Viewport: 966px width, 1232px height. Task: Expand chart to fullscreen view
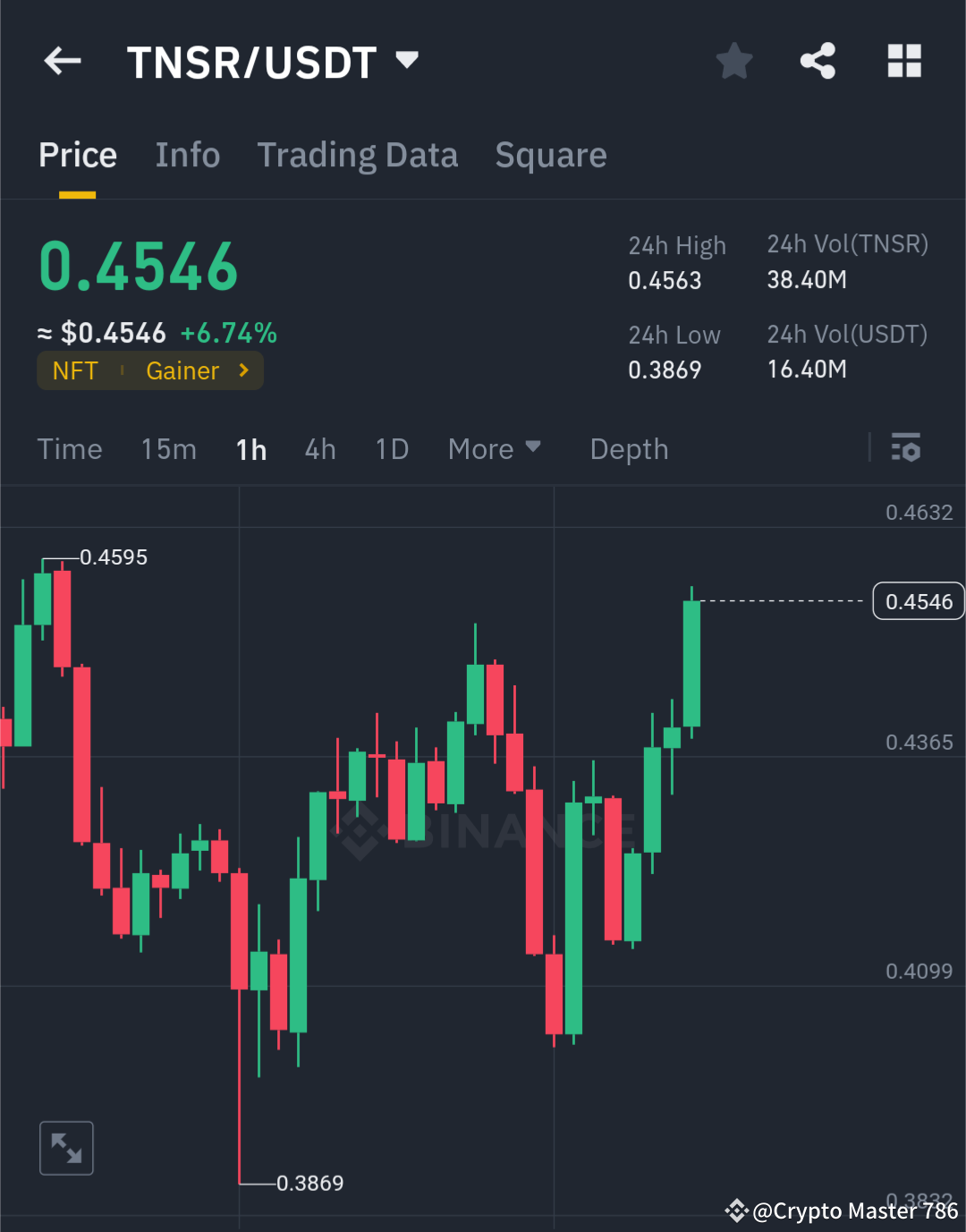[x=66, y=1147]
